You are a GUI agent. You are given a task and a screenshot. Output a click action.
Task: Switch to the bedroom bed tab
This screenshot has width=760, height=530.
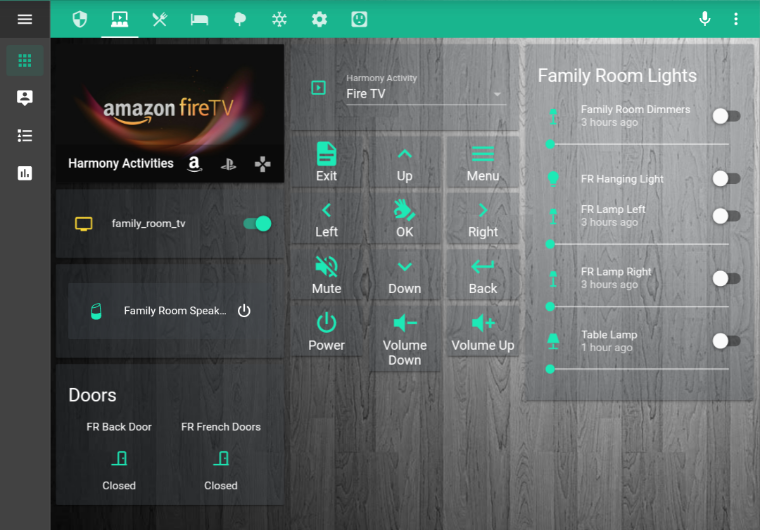pyautogui.click(x=199, y=19)
